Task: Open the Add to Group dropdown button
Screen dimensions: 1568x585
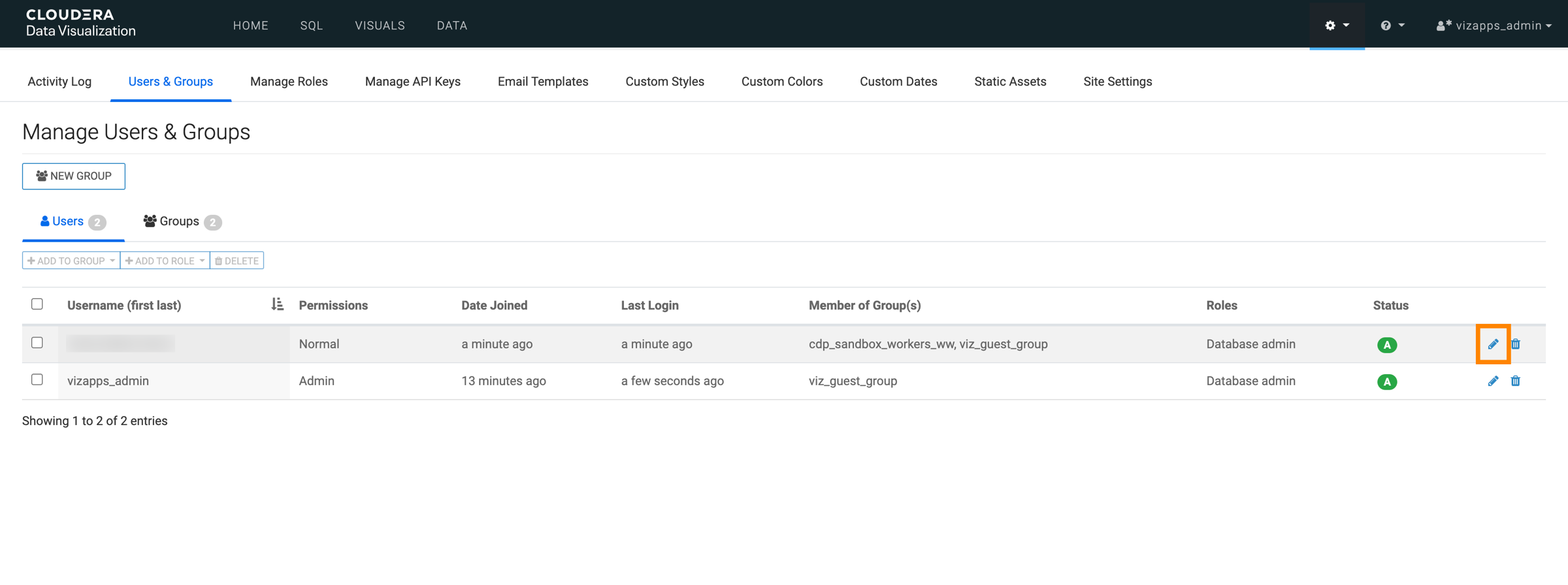Action: tap(71, 261)
